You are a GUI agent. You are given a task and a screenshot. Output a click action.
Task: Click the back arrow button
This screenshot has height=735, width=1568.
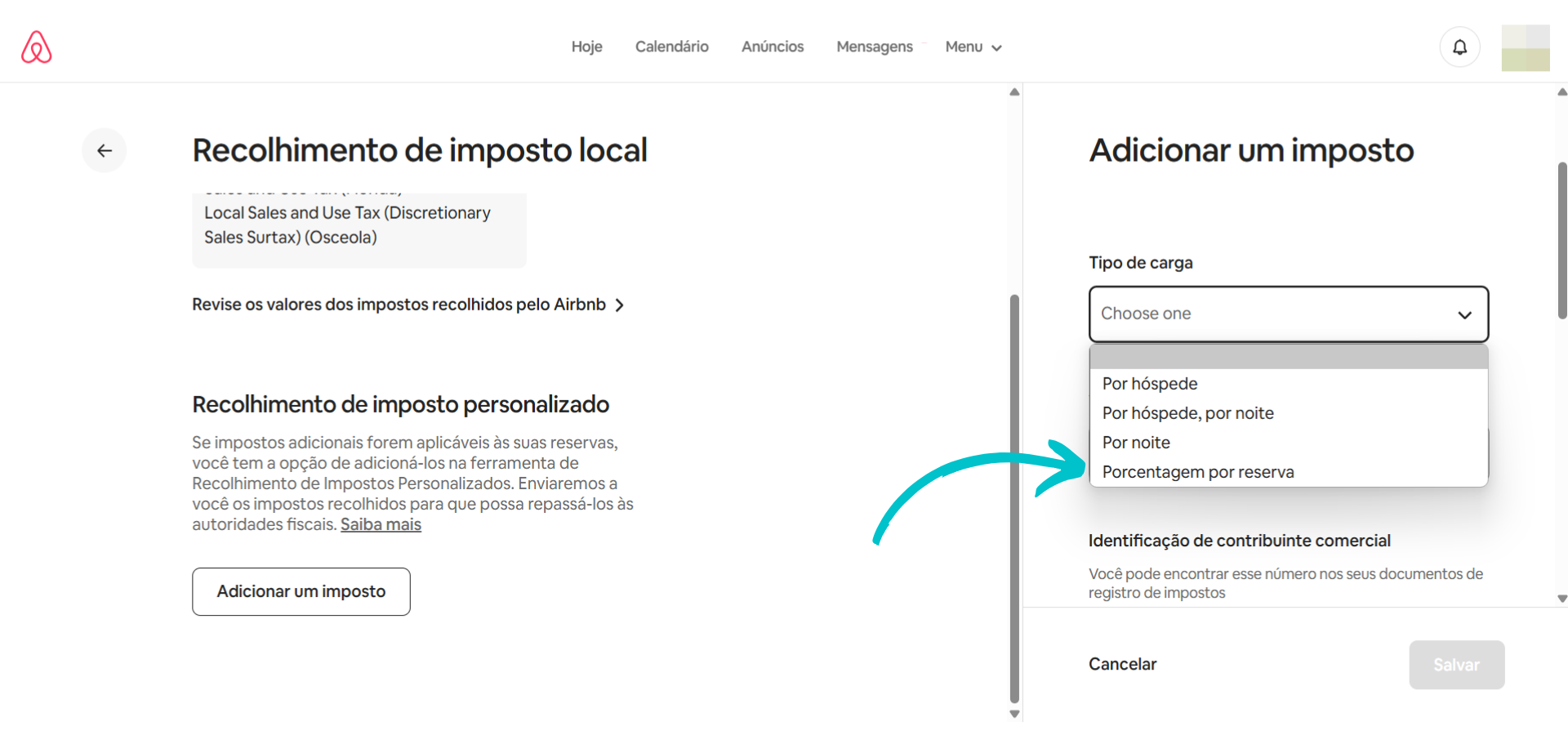[105, 150]
